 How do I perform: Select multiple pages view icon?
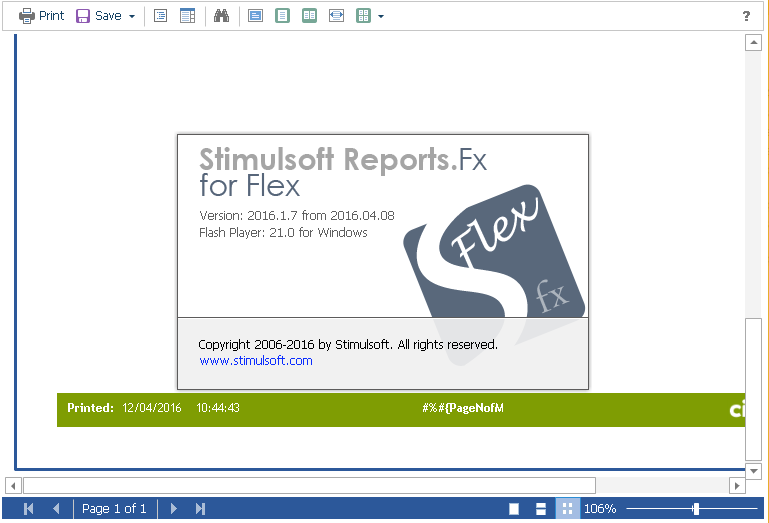tap(363, 16)
